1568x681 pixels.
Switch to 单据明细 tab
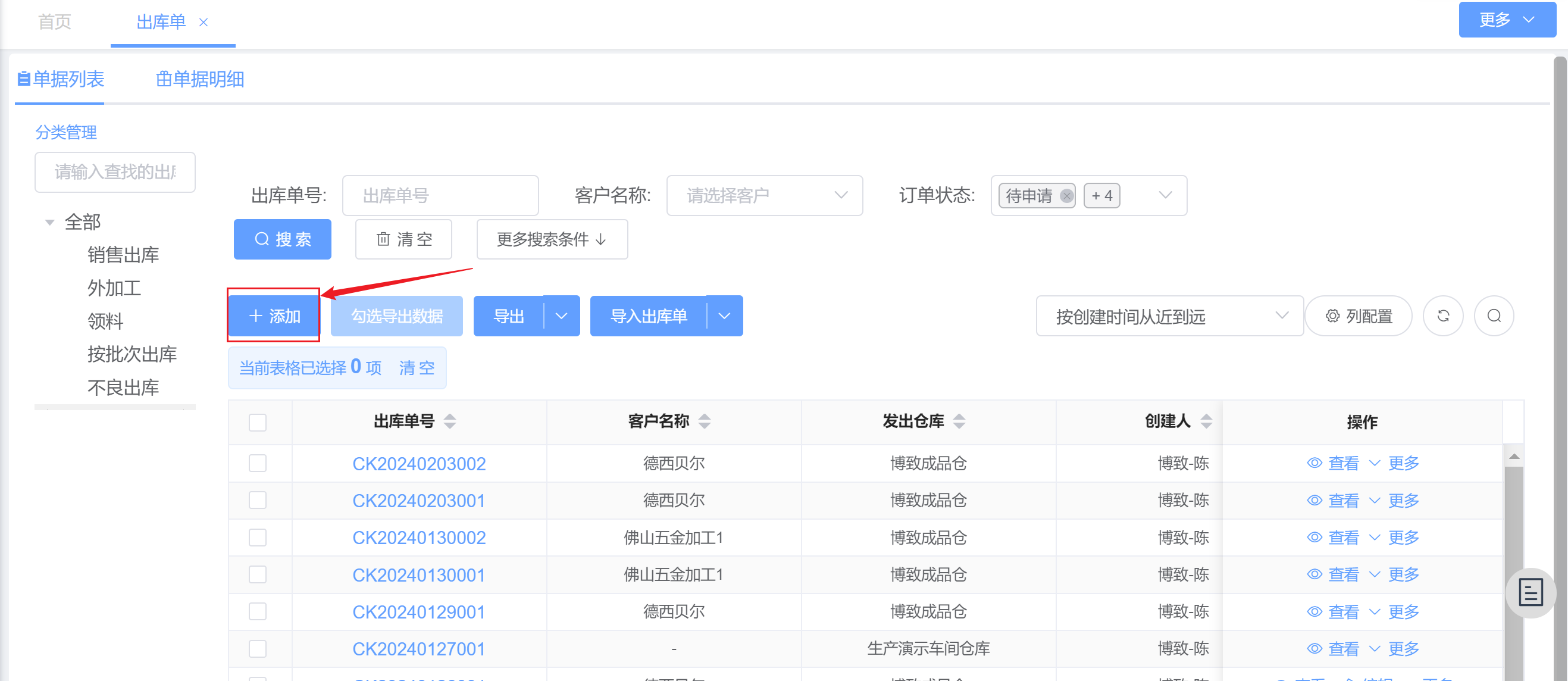201,79
